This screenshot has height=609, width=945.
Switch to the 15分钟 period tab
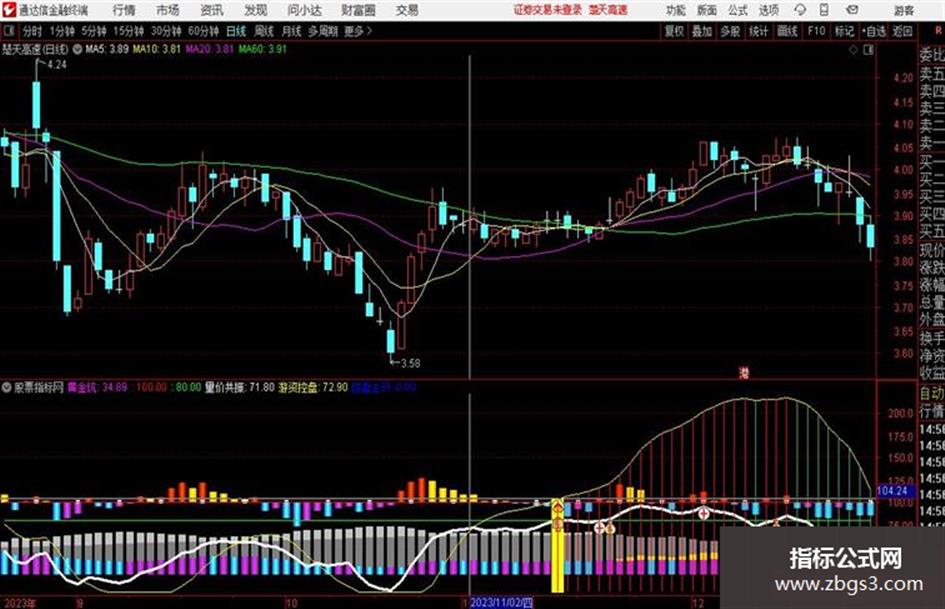coord(128,31)
